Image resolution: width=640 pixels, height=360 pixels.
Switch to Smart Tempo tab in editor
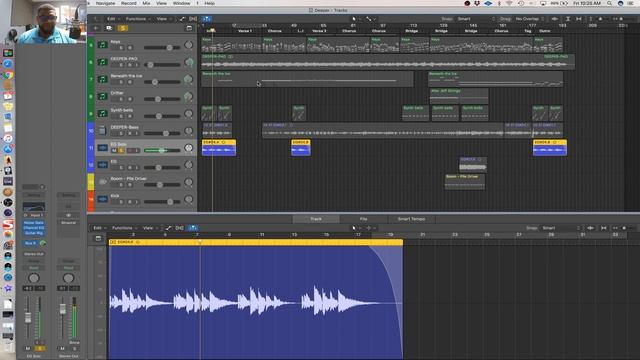(x=411, y=219)
